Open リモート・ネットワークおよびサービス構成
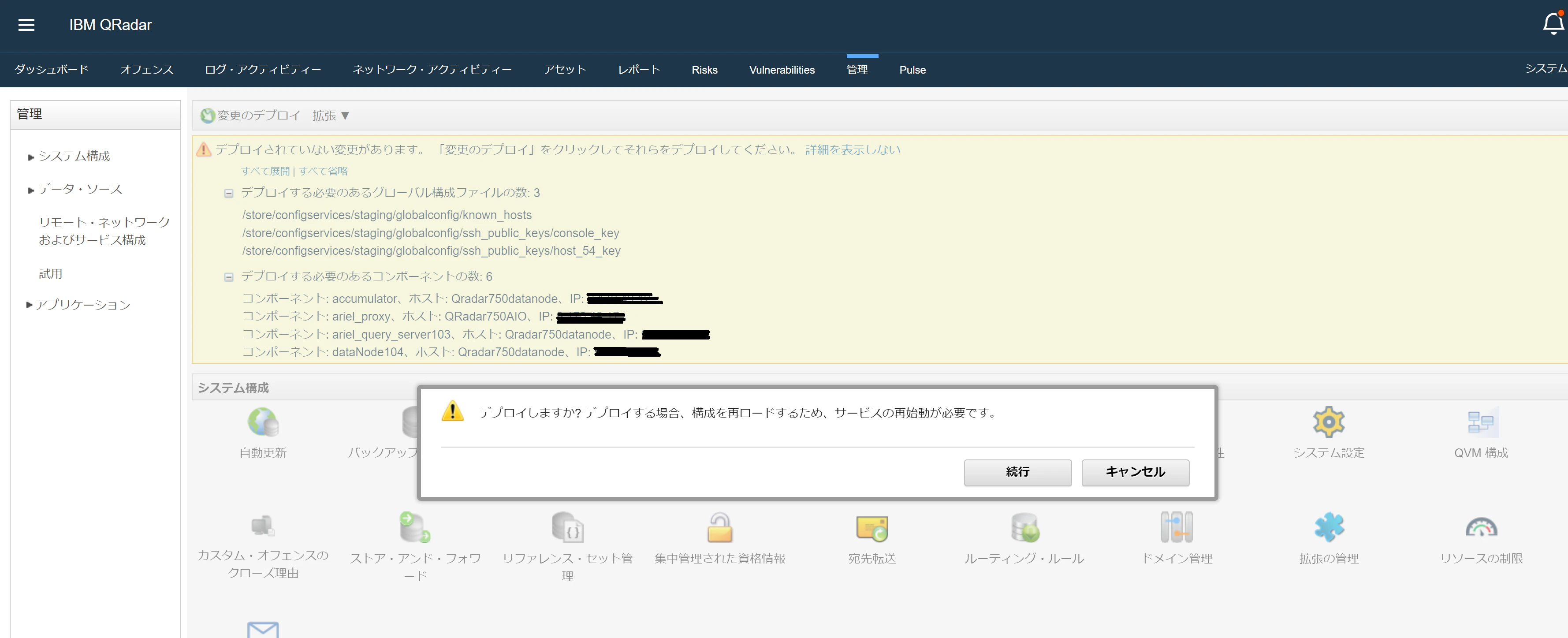The height and width of the screenshot is (638, 1568). (x=104, y=231)
